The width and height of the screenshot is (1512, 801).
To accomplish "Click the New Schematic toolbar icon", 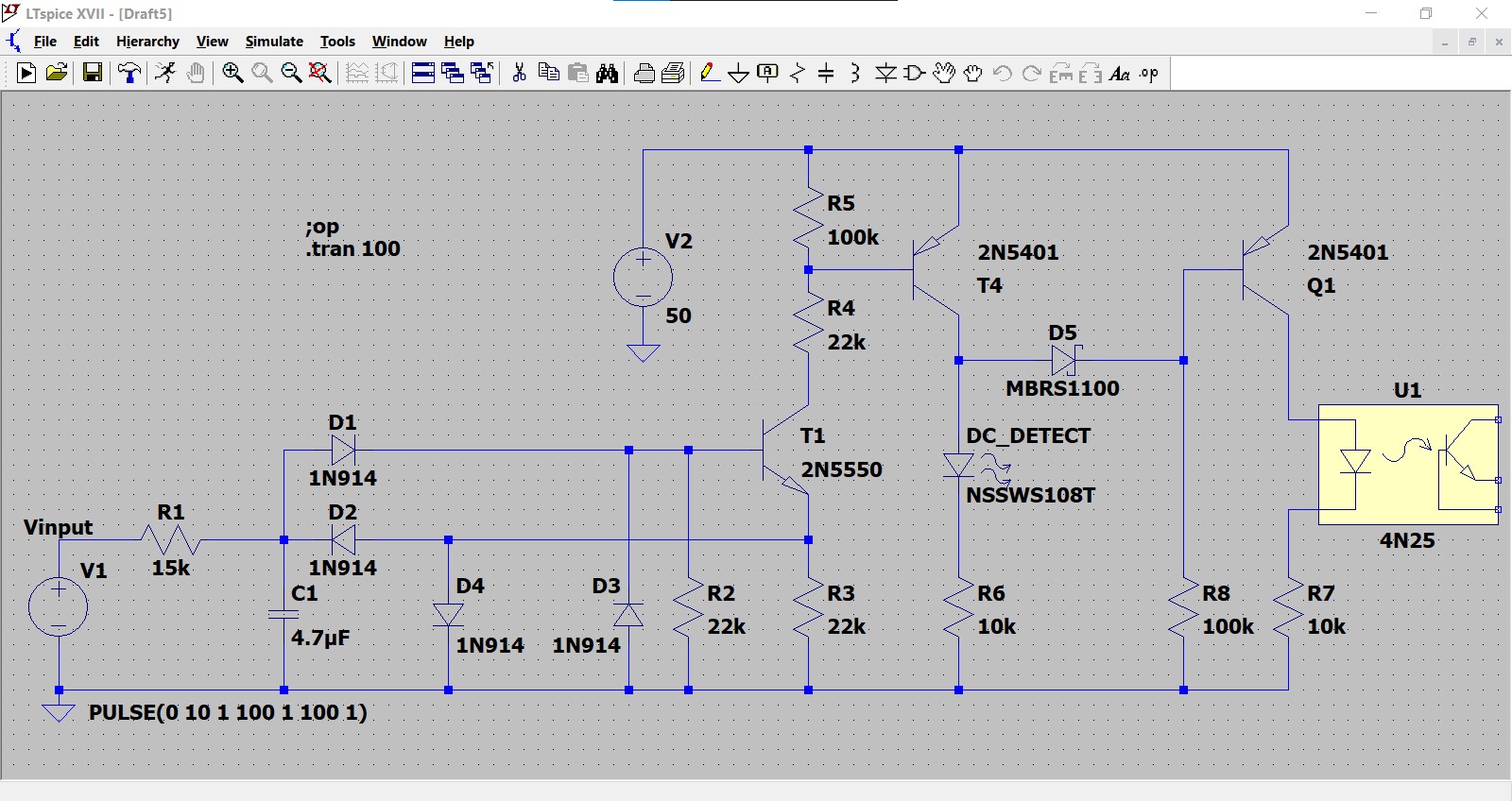I will pyautogui.click(x=26, y=73).
